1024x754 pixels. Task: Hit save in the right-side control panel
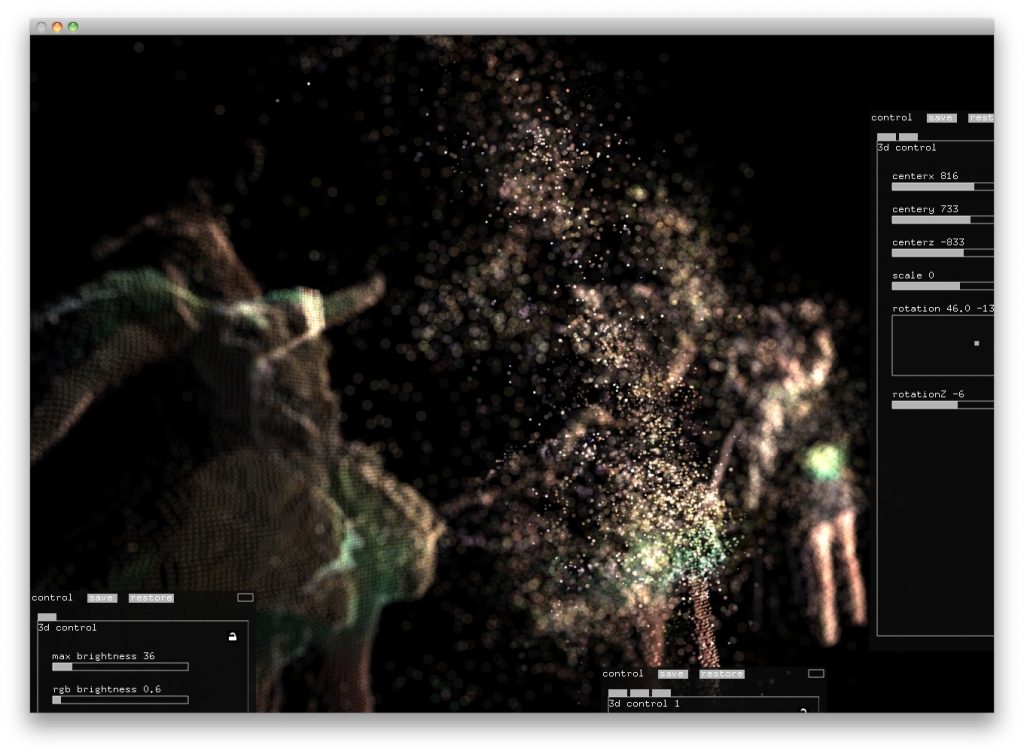941,118
